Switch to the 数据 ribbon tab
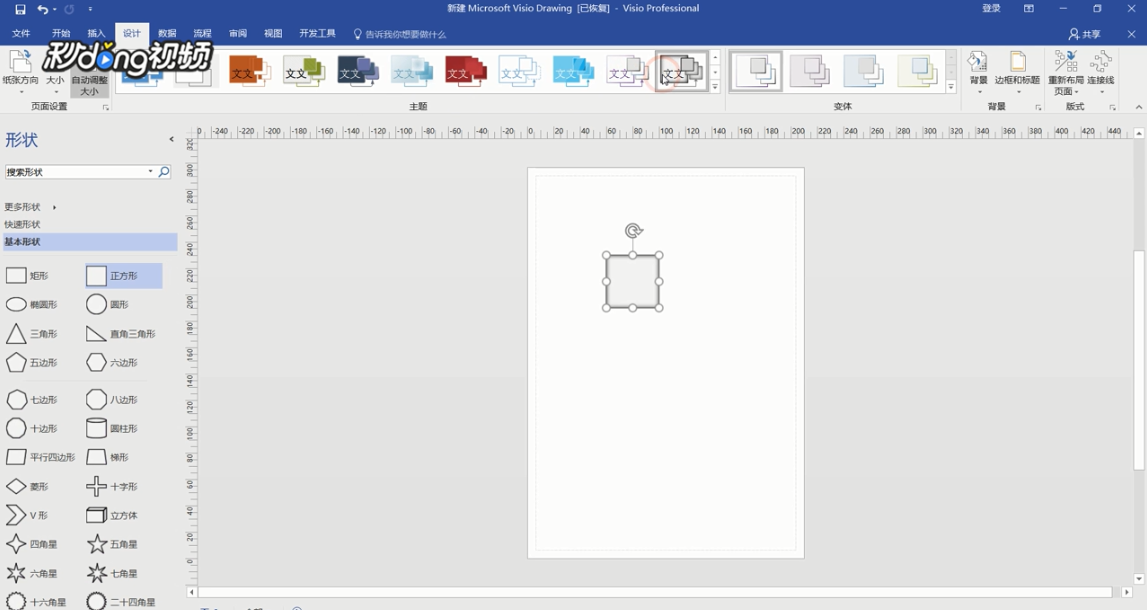 (168, 34)
